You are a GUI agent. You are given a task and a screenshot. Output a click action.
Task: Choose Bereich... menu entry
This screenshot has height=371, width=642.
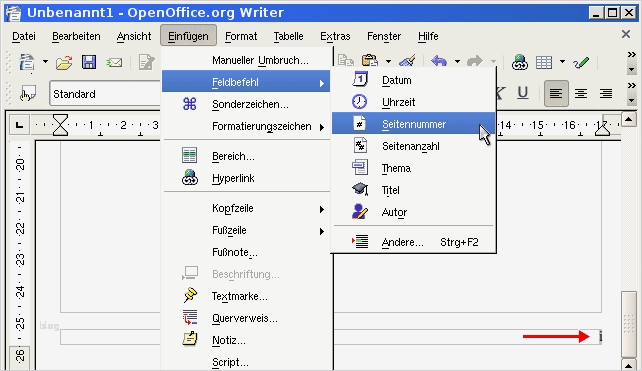click(246, 156)
